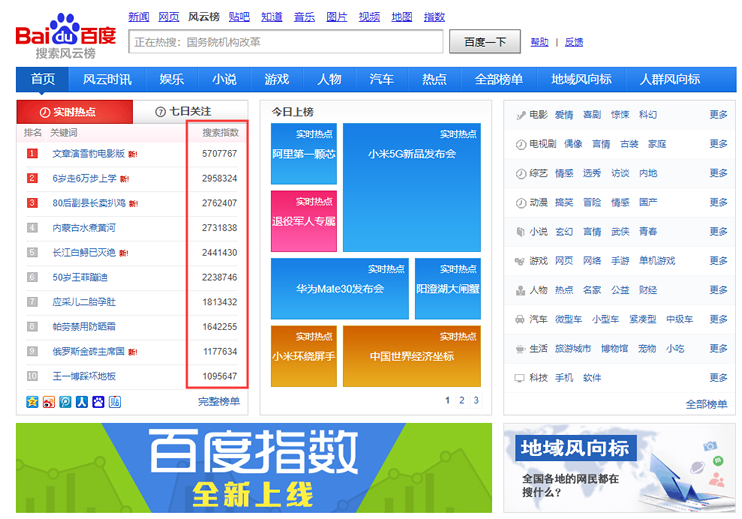This screenshot has width=742, height=519.
Task: Share via the blue Baidu paw icon
Action: (98, 402)
